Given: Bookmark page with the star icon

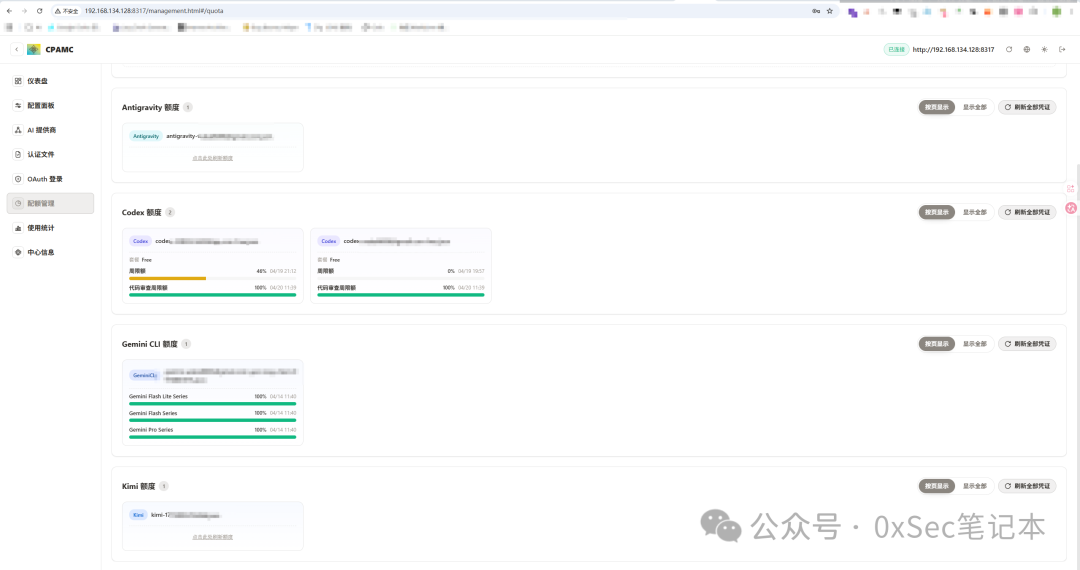Looking at the screenshot, I should click(830, 11).
